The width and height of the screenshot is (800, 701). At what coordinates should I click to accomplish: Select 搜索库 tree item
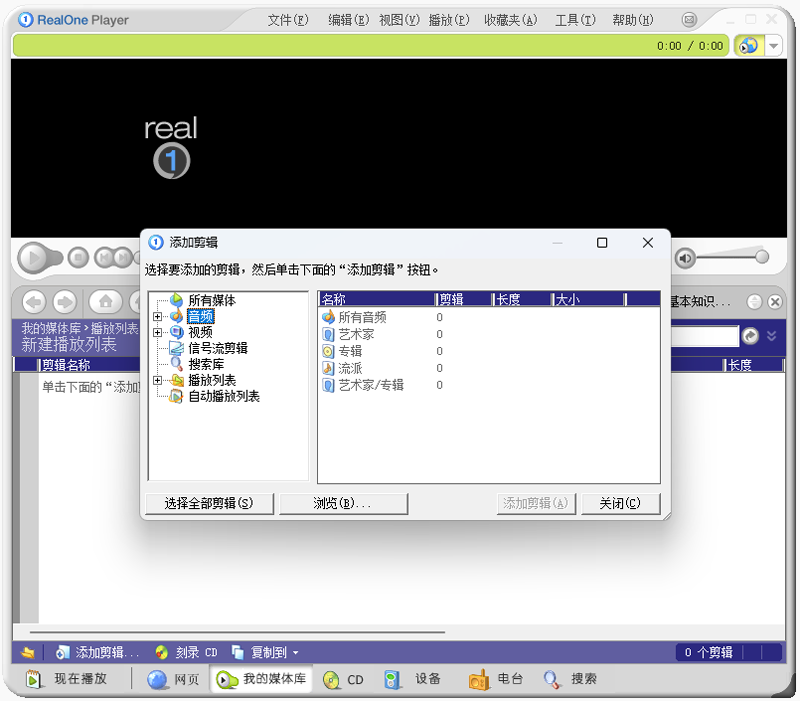coord(206,364)
